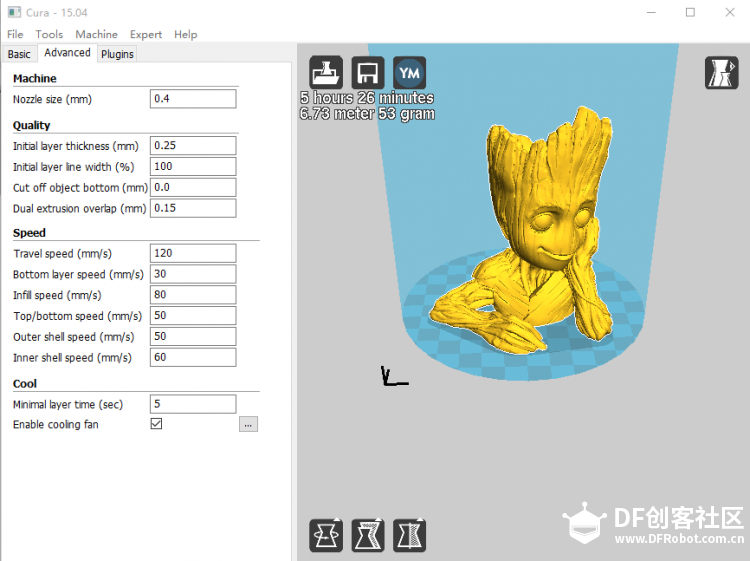This screenshot has width=750, height=561.
Task: Open cooling fan extra settings button
Action: coord(248,424)
